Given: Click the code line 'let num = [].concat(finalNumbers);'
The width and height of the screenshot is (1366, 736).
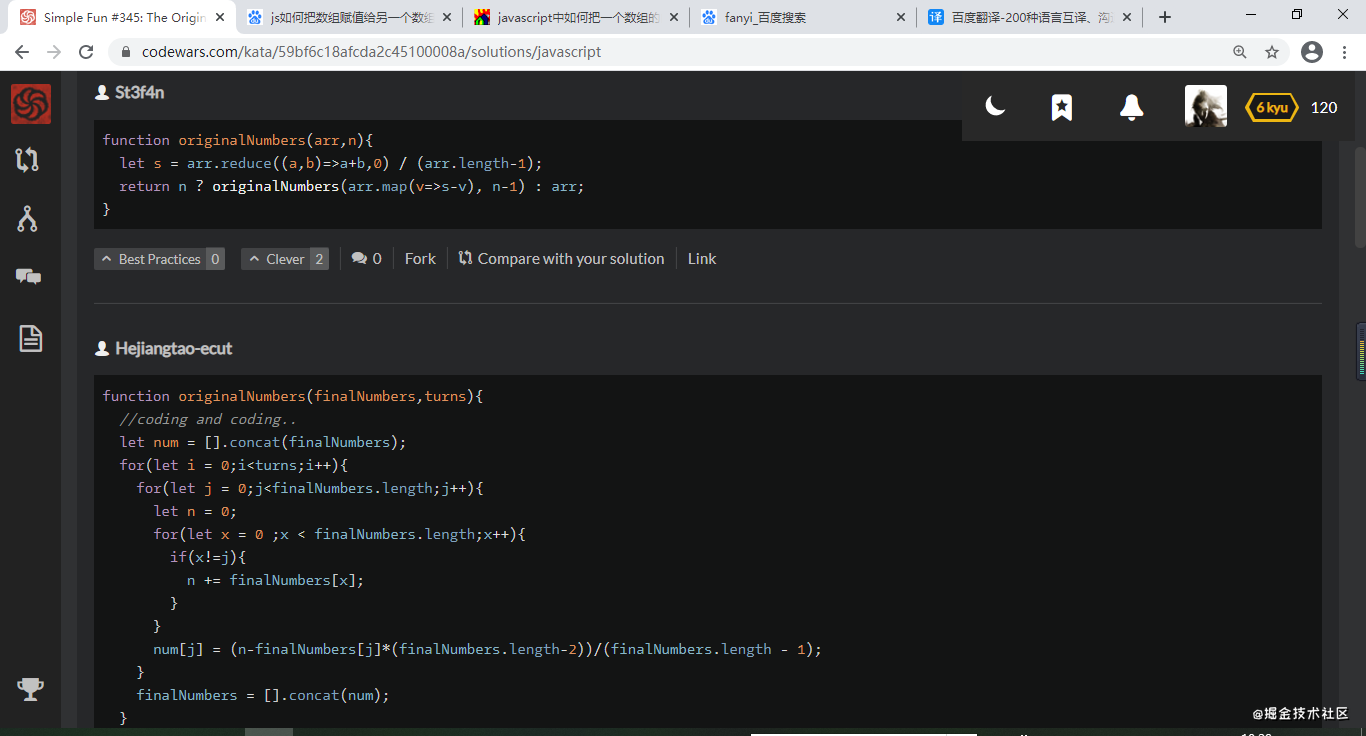Looking at the screenshot, I should click(263, 442).
